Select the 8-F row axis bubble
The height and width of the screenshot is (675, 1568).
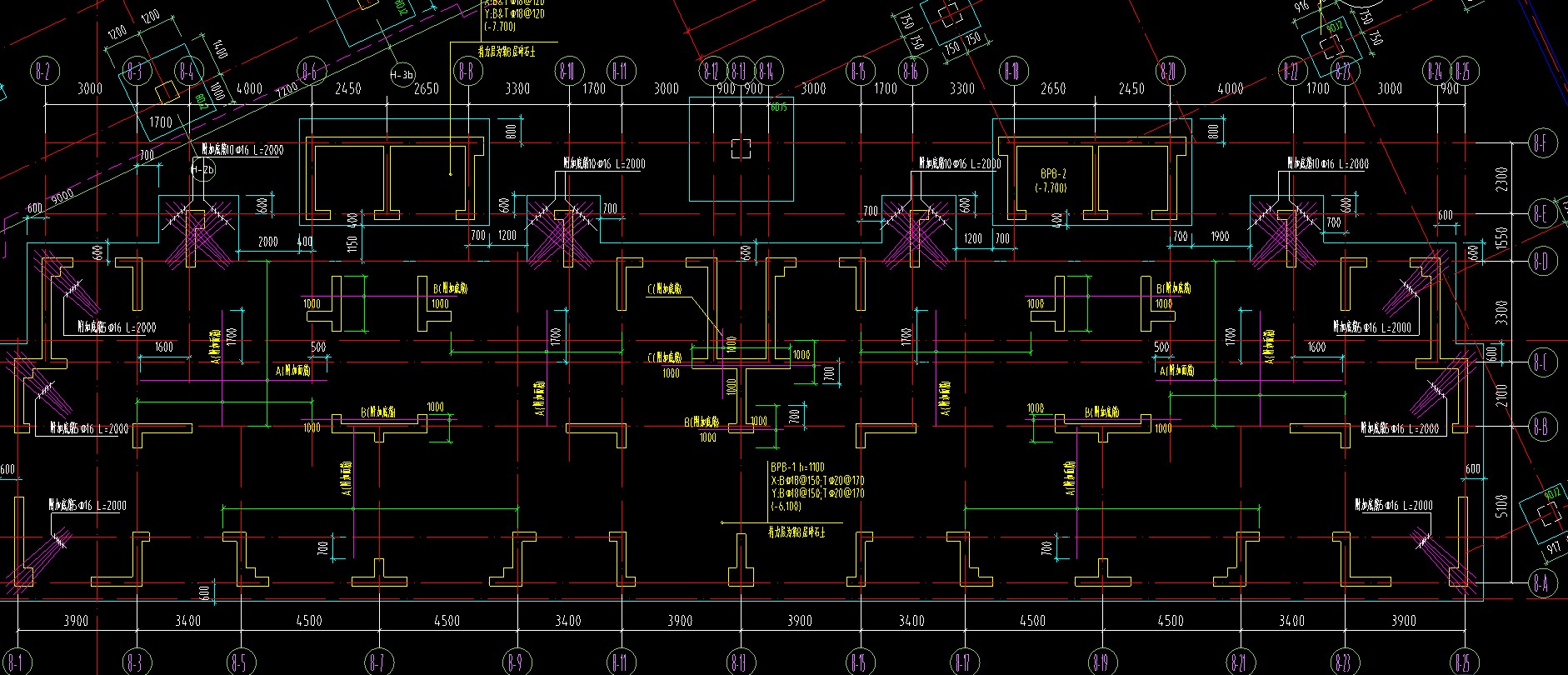coord(1541,143)
